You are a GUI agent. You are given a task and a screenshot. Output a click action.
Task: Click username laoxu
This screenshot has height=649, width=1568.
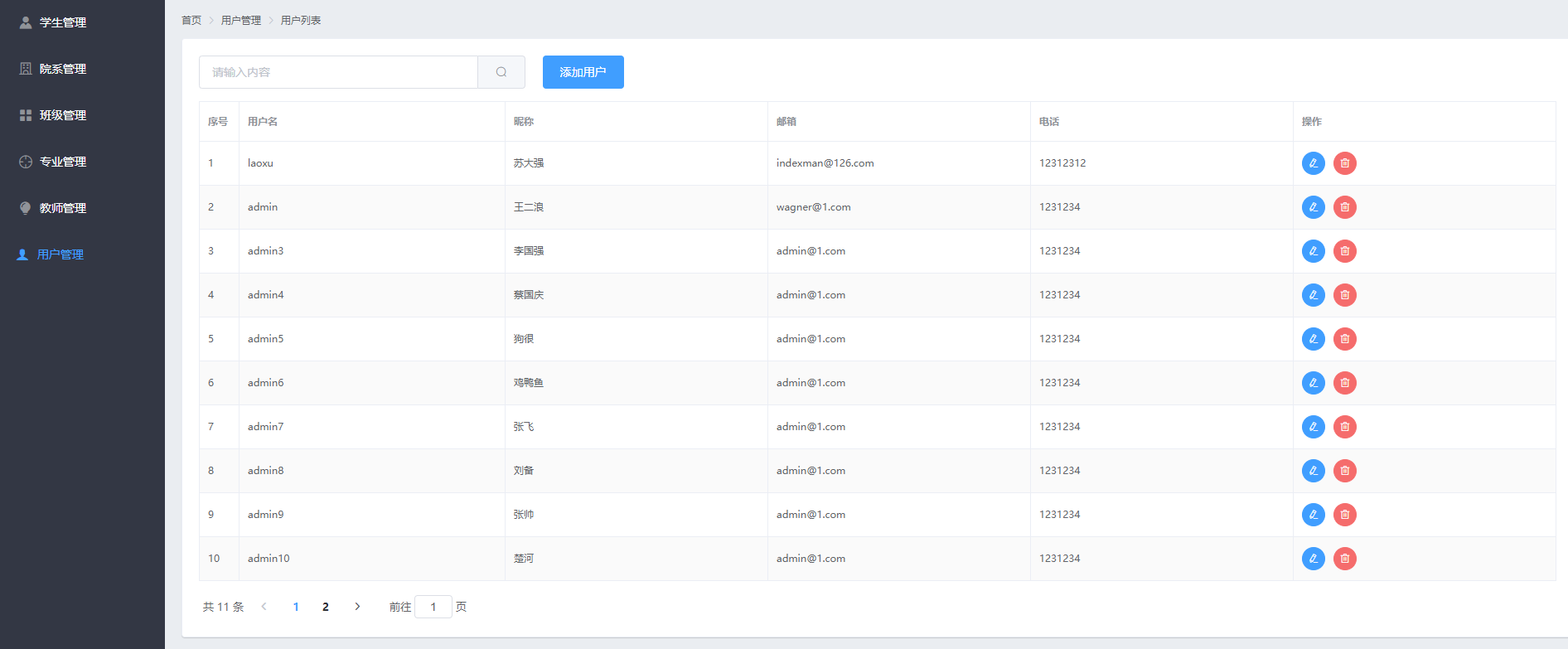click(x=260, y=163)
